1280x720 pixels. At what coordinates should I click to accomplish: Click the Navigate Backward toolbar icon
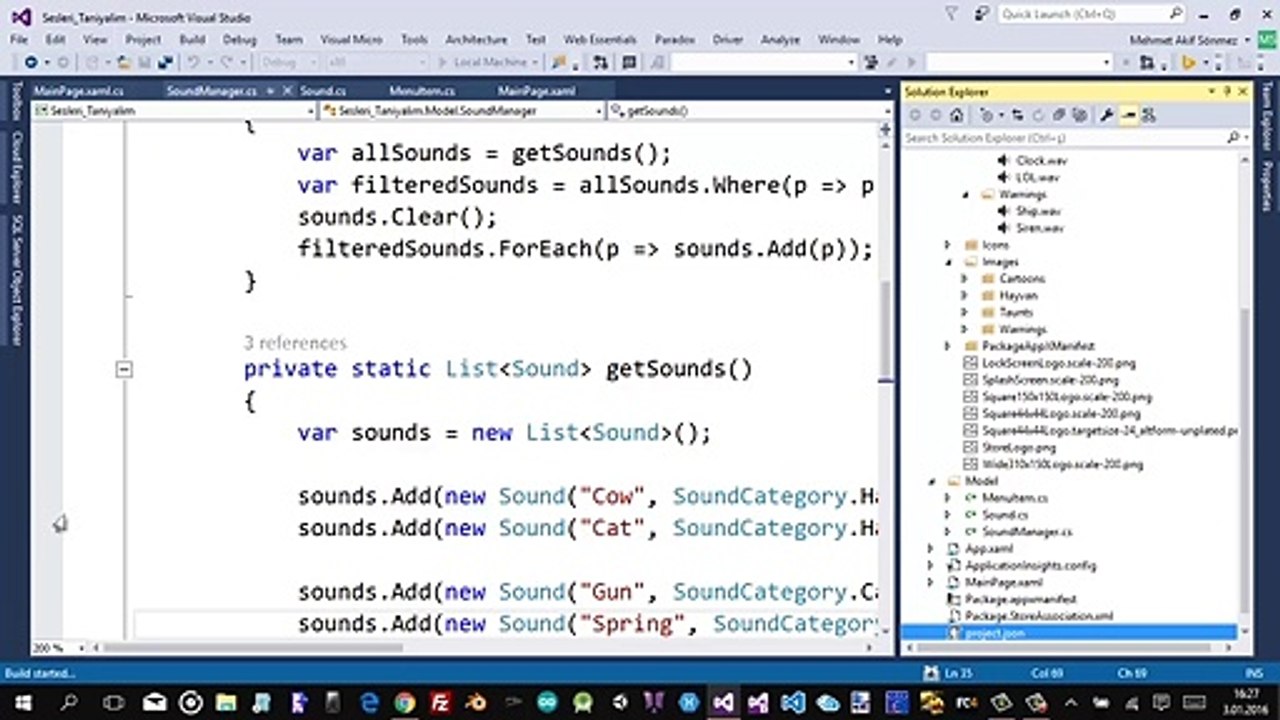[x=32, y=62]
